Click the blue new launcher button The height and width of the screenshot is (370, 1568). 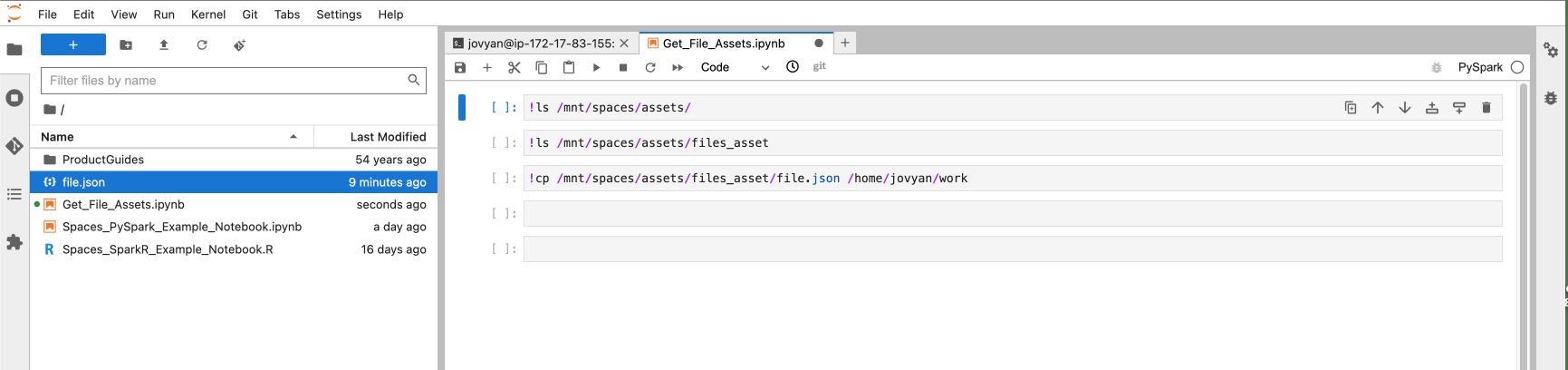pos(73,44)
